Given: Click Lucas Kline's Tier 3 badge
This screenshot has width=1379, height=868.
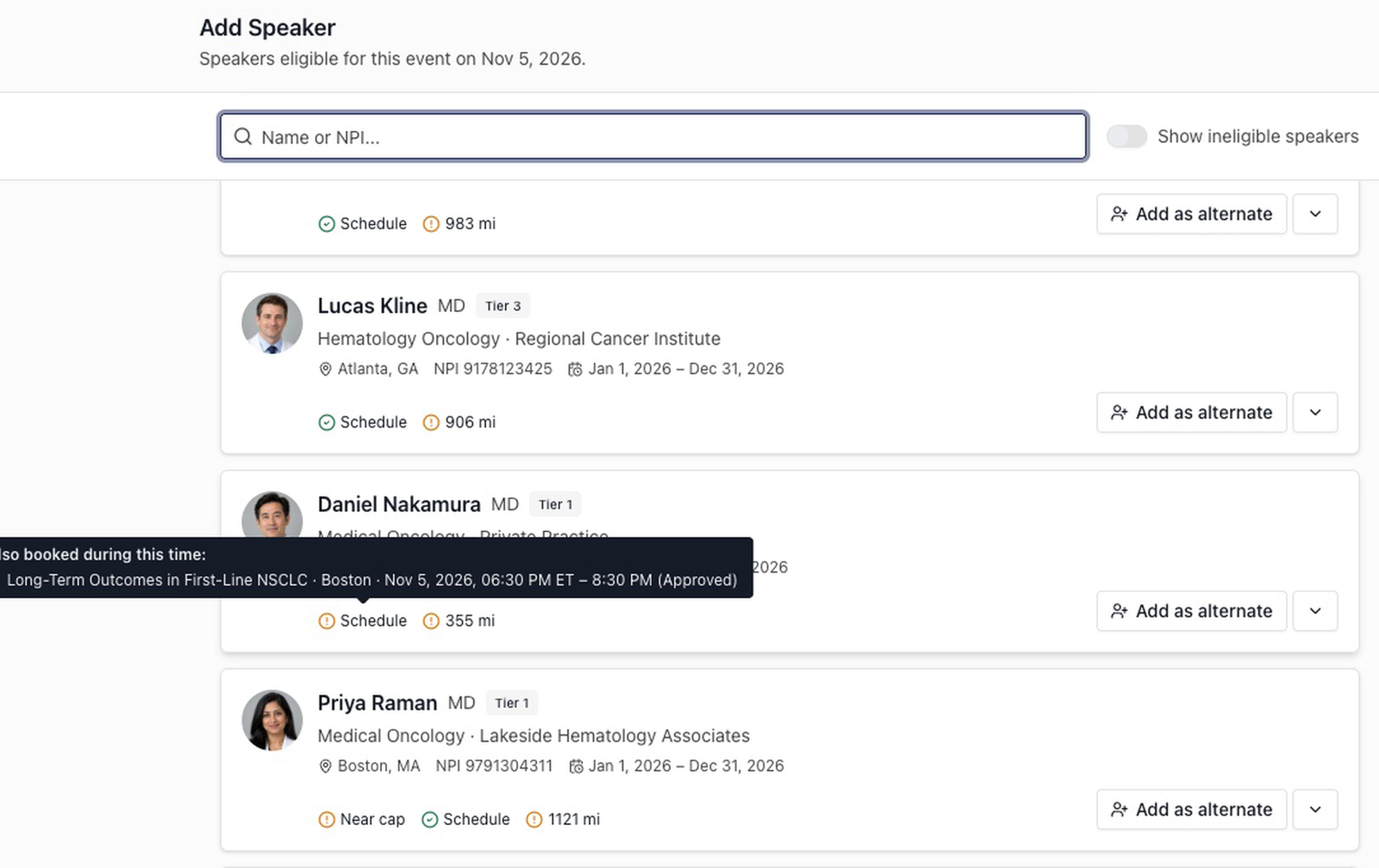Looking at the screenshot, I should 502,306.
